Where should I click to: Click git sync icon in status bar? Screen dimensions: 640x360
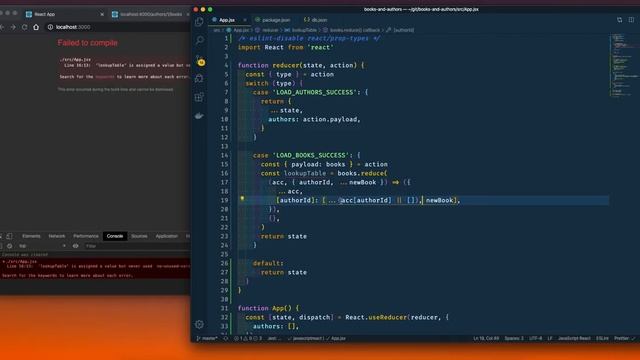225,338
